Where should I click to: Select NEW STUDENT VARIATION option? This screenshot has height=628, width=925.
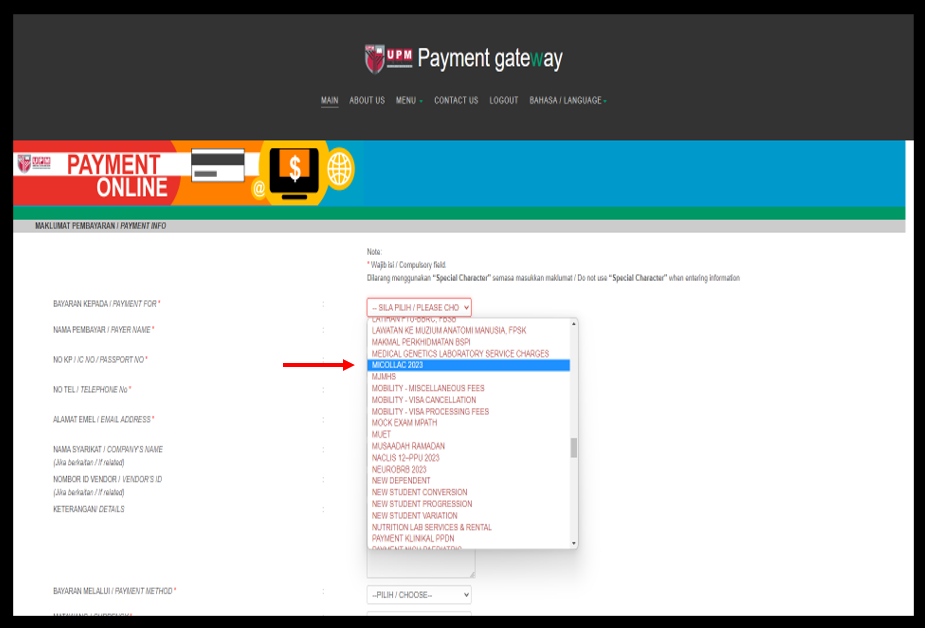click(468, 515)
